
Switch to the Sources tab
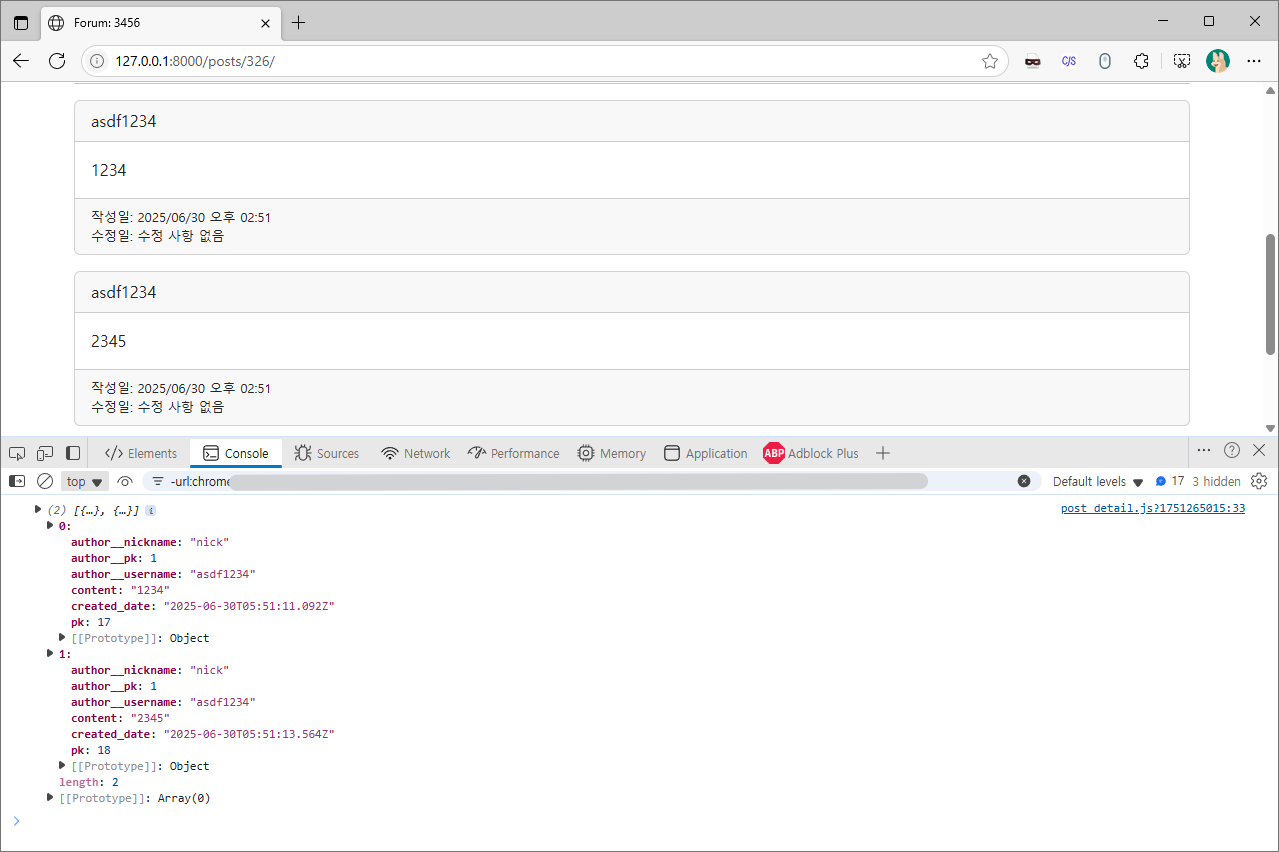coord(327,453)
